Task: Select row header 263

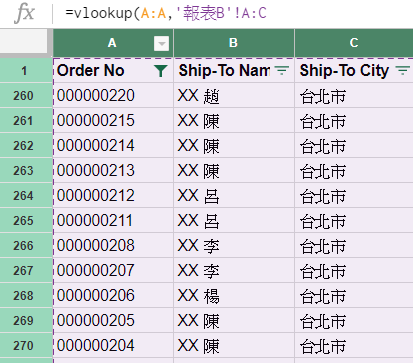Action: [26, 170]
